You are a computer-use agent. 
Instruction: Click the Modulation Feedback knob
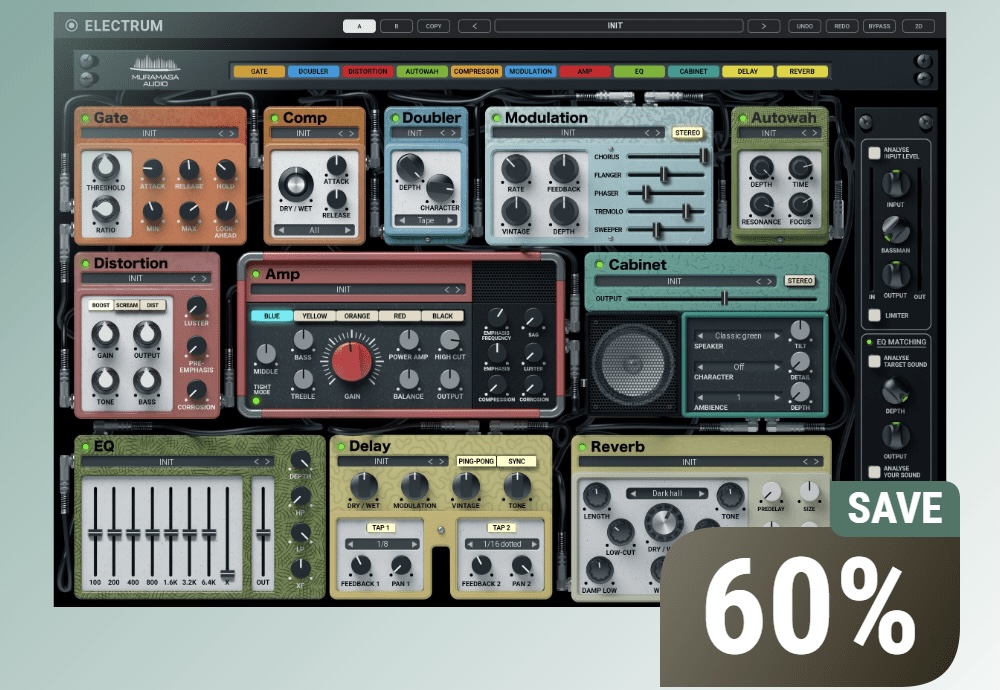tap(563, 169)
